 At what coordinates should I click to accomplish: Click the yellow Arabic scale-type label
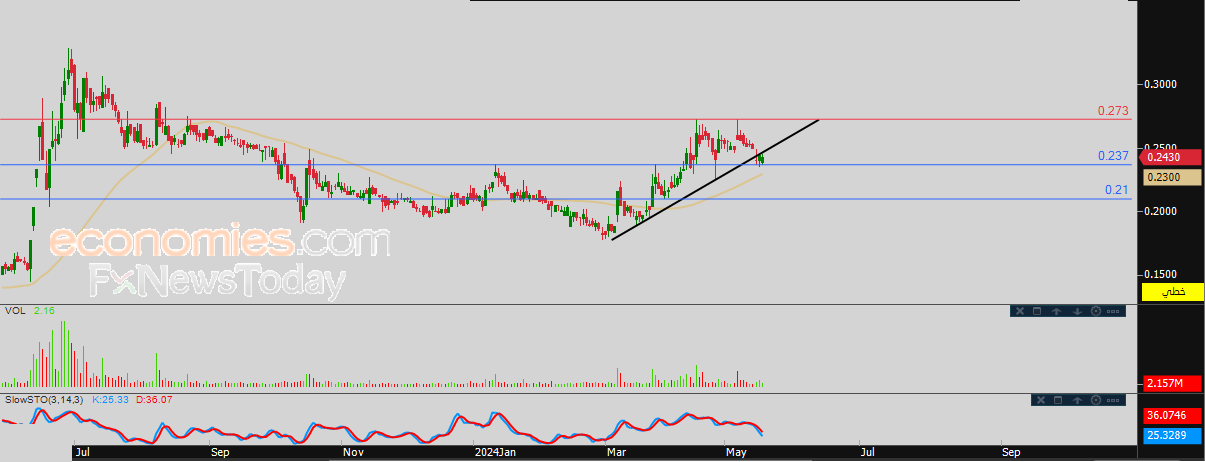pos(1171,291)
